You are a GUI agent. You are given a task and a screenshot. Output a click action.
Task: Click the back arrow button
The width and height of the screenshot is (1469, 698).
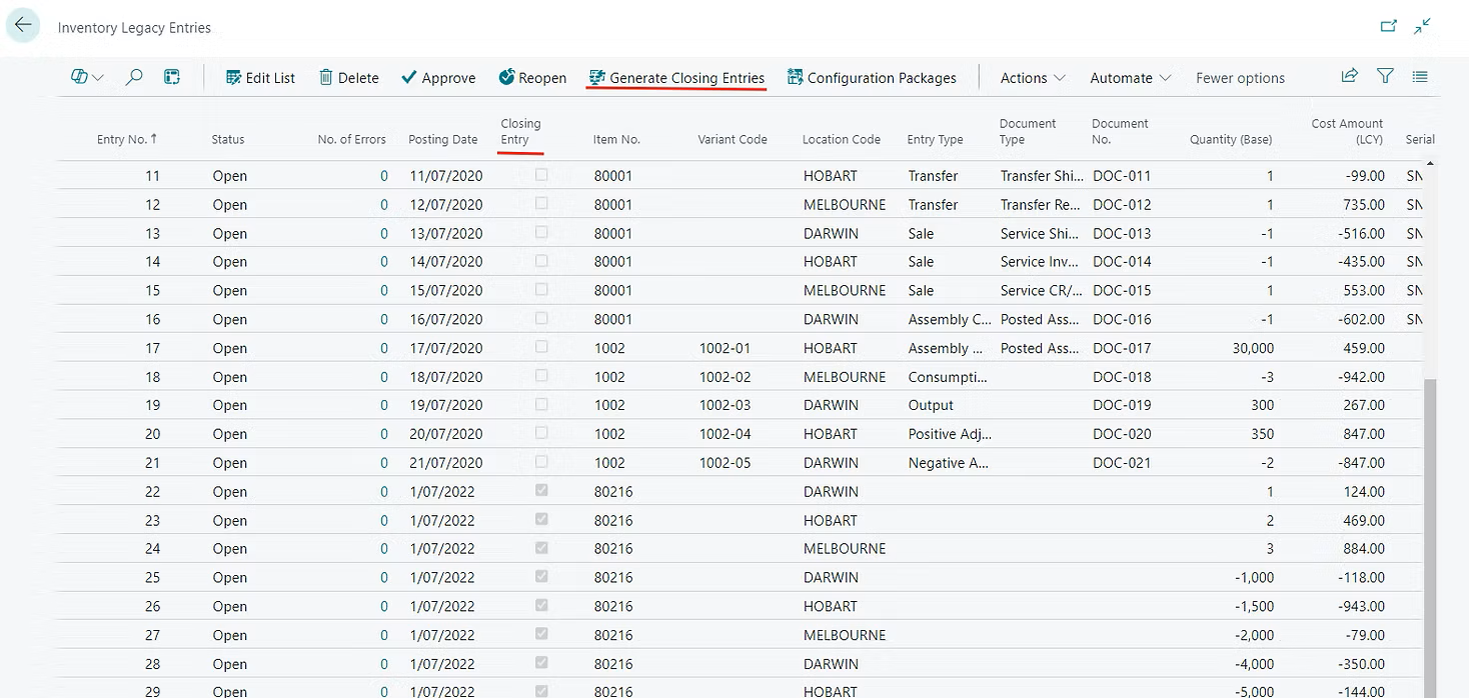[x=22, y=26]
